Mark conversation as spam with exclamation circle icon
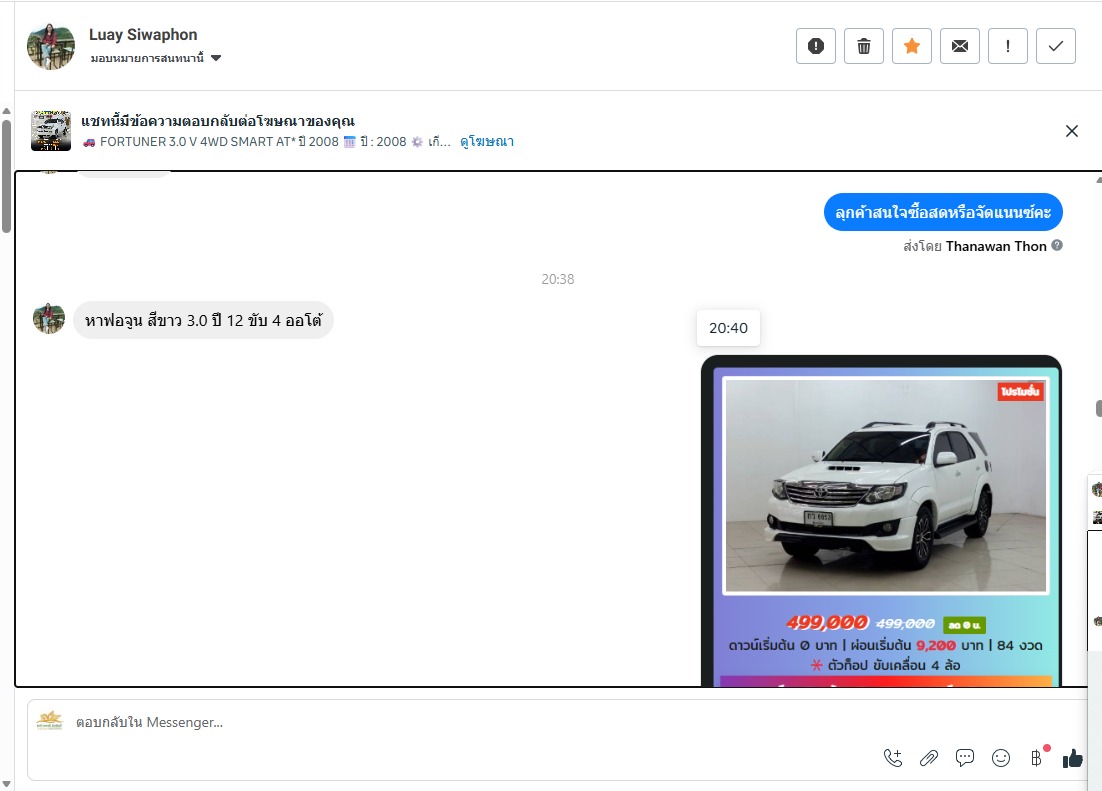Viewport: 1102px width, 791px height. [815, 46]
